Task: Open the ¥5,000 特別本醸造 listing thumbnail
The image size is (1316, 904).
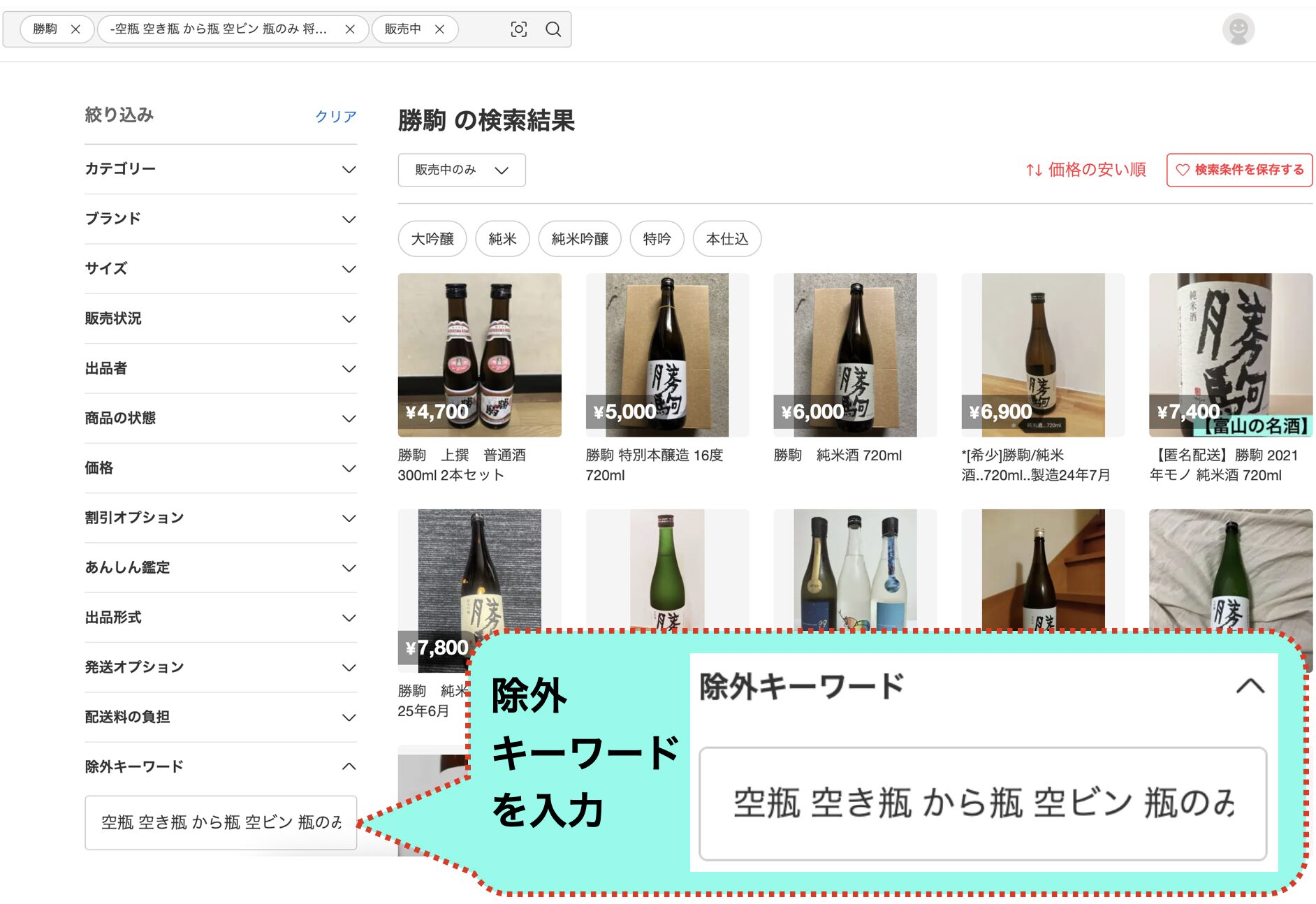Action: point(667,355)
